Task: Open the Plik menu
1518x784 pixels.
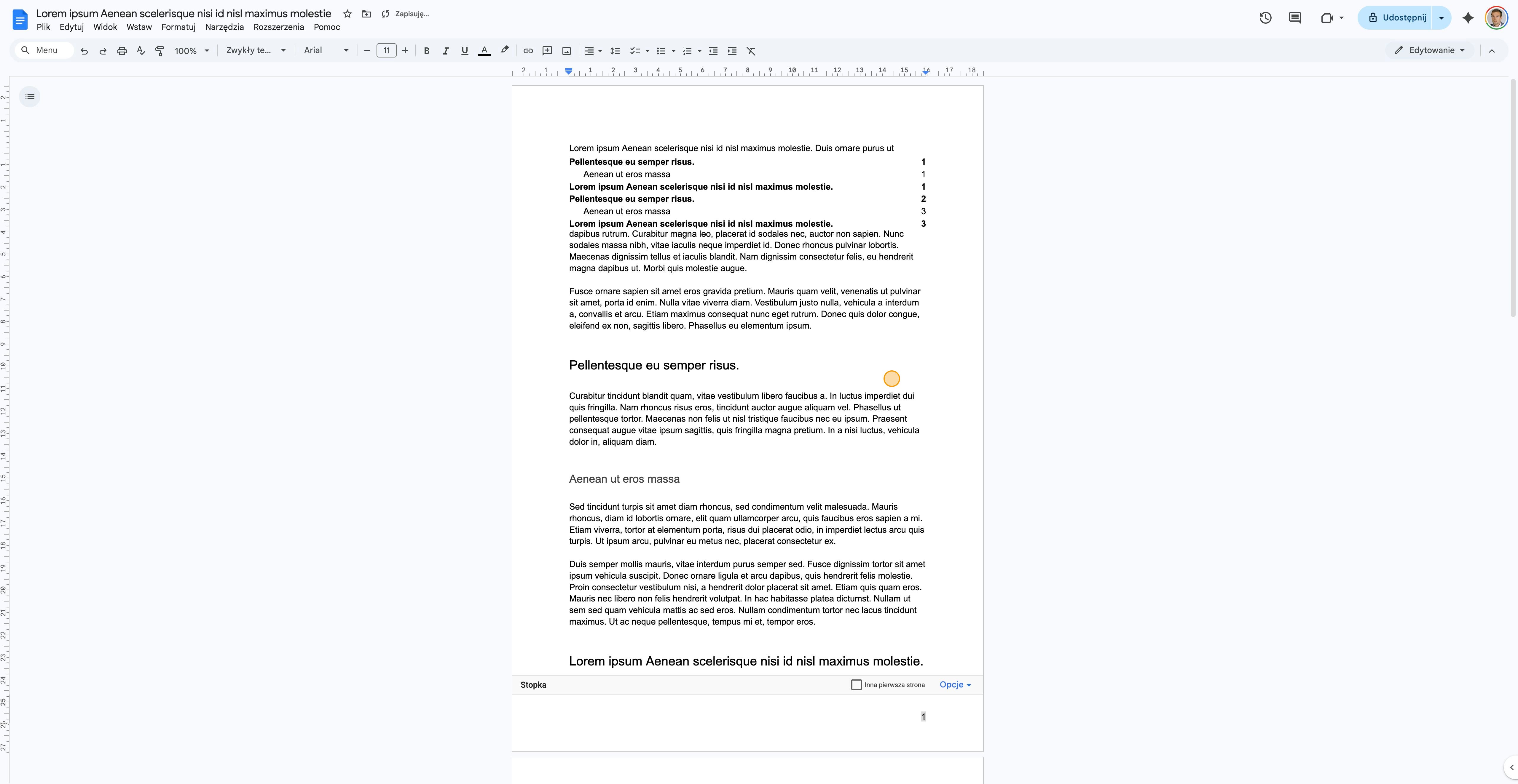Action: click(x=43, y=27)
